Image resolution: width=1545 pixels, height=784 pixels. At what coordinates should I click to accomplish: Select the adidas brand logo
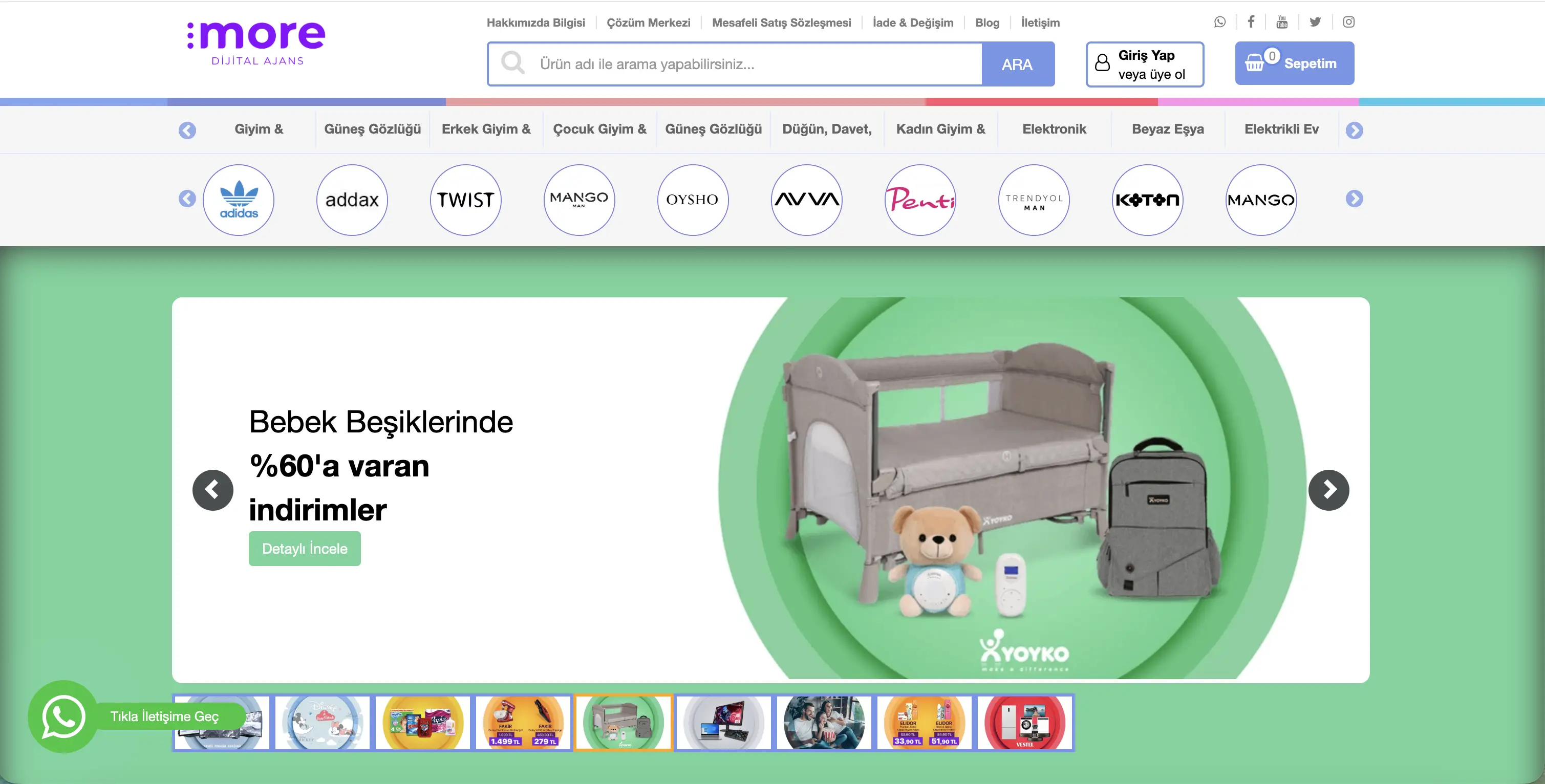pyautogui.click(x=239, y=200)
